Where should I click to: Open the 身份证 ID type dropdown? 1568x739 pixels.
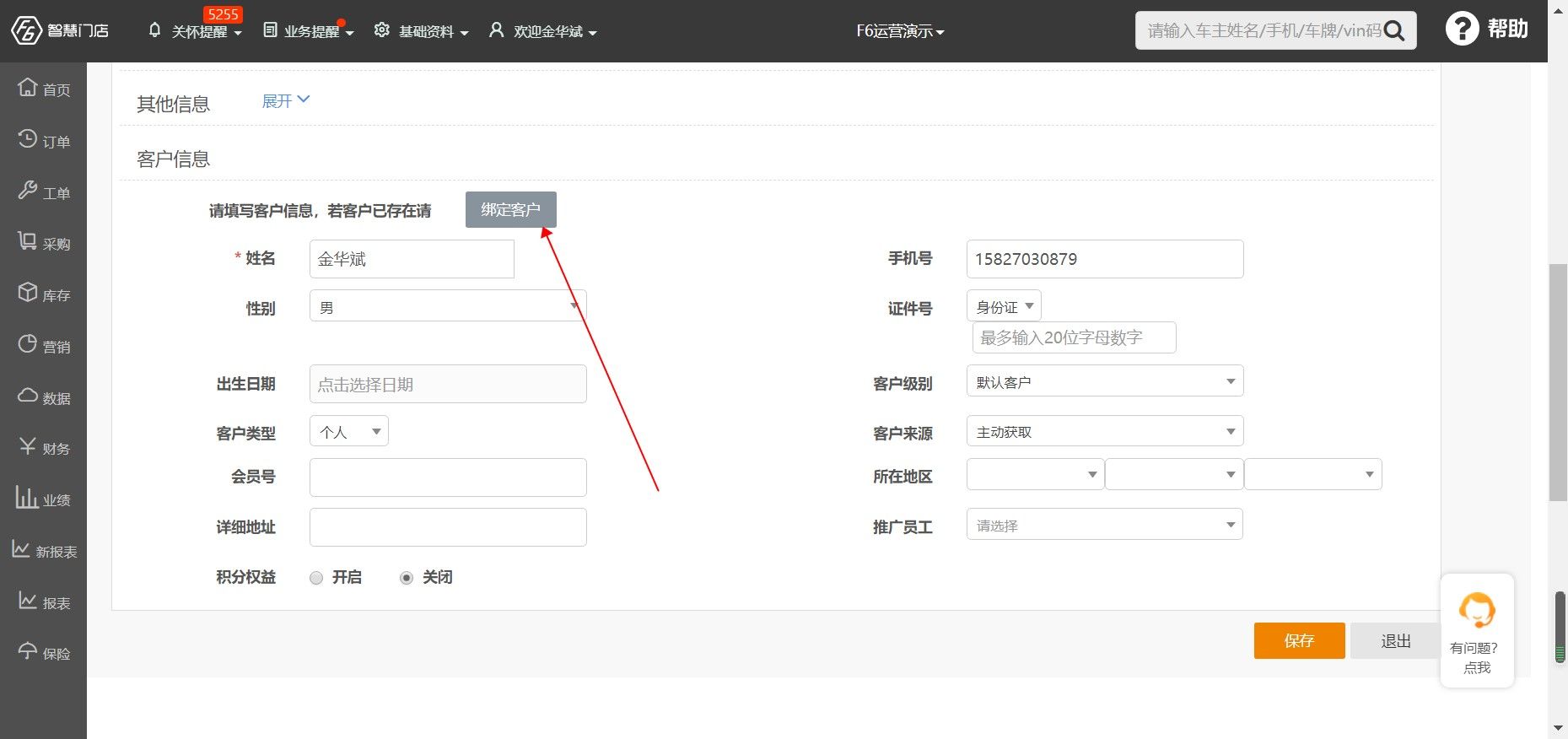coord(1004,306)
